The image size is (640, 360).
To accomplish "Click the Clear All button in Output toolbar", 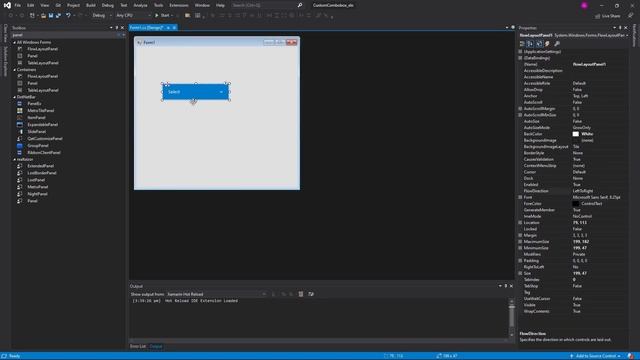I will [301, 294].
